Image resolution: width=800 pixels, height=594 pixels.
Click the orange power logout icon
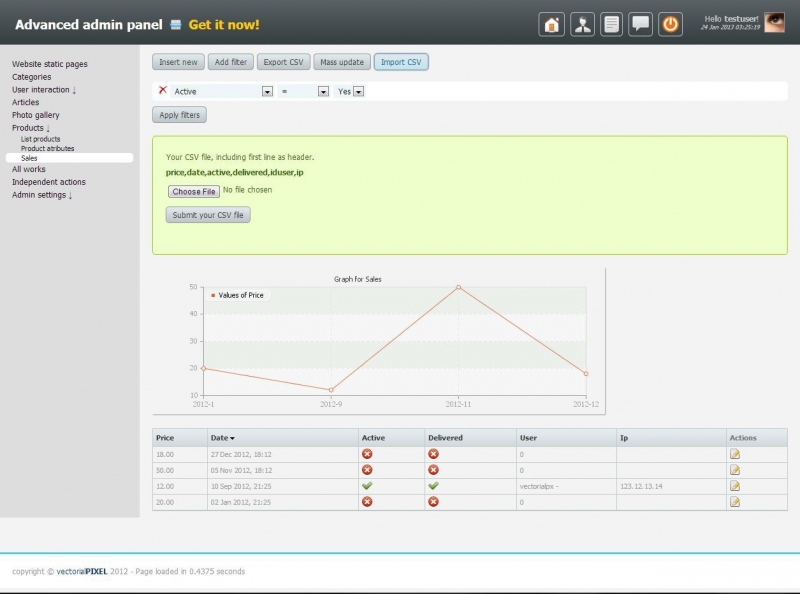click(670, 25)
